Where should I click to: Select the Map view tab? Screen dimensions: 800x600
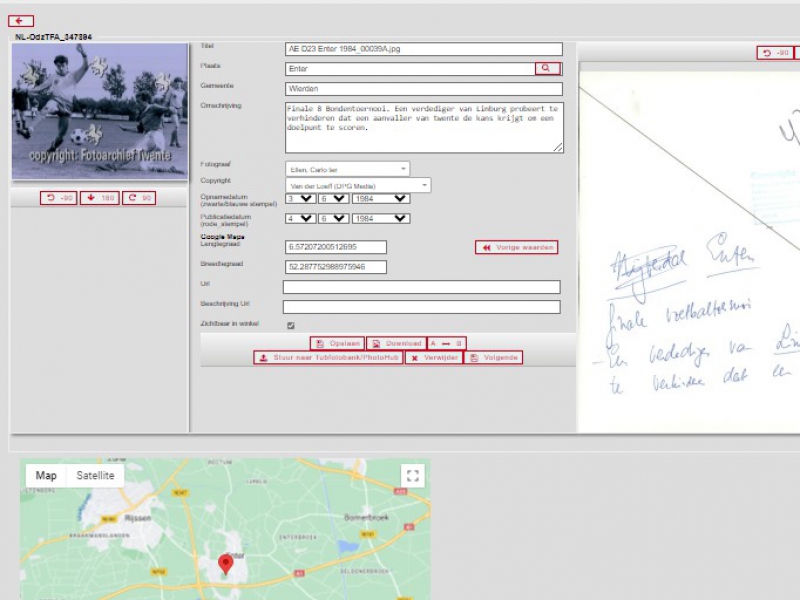[x=46, y=476]
